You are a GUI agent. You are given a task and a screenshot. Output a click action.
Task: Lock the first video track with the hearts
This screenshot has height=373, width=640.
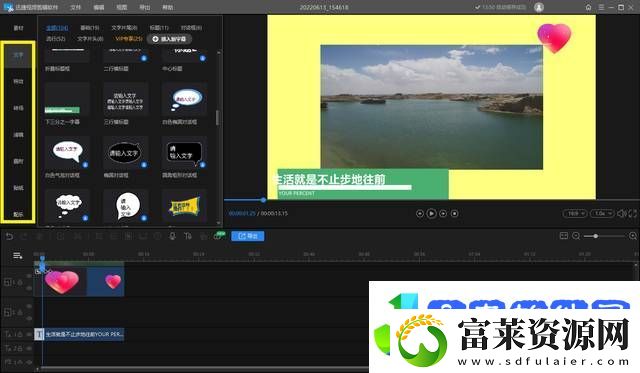(20, 282)
